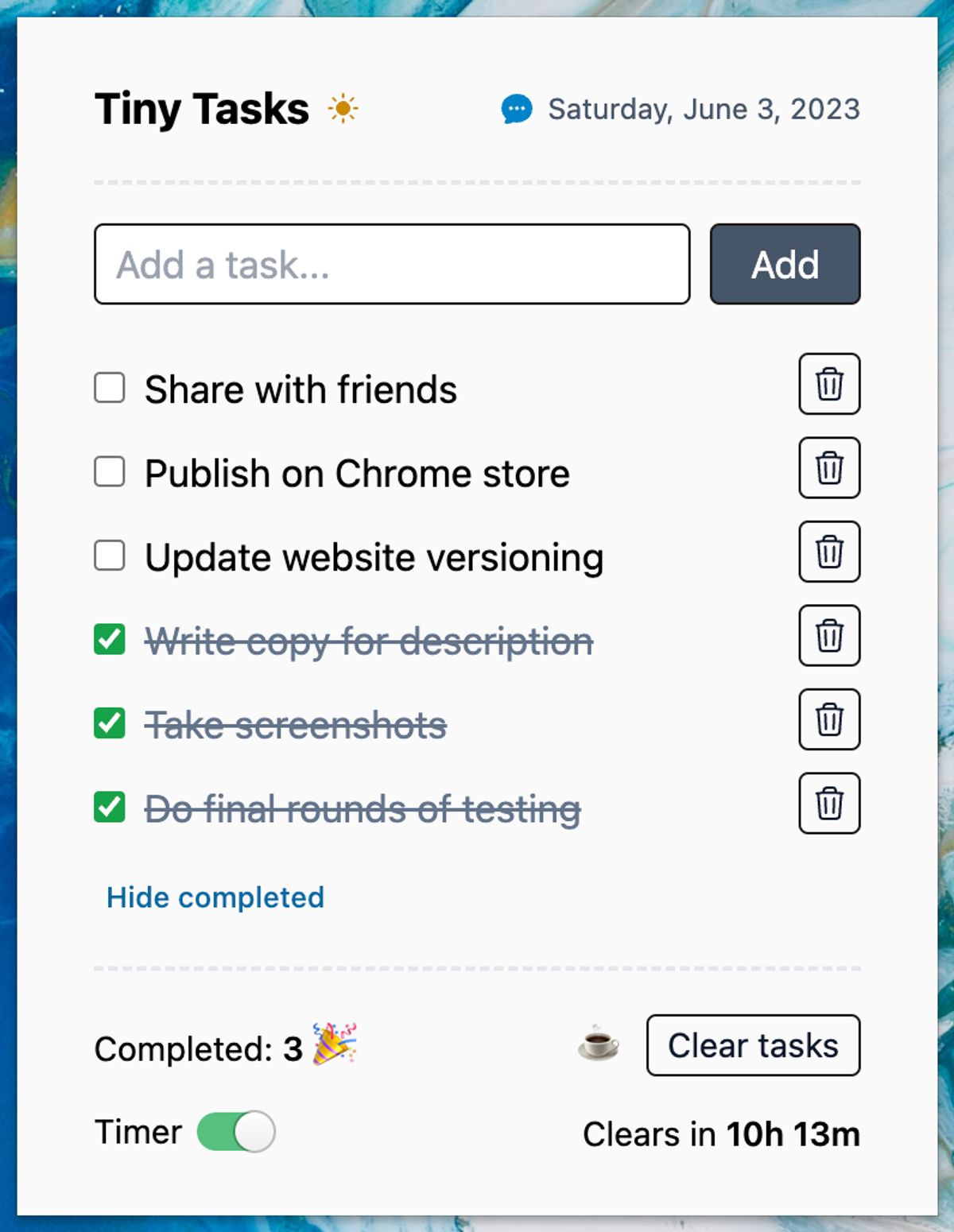Open the speech bubble icon by the date
Viewport: 954px width, 1232px height.
pos(518,109)
